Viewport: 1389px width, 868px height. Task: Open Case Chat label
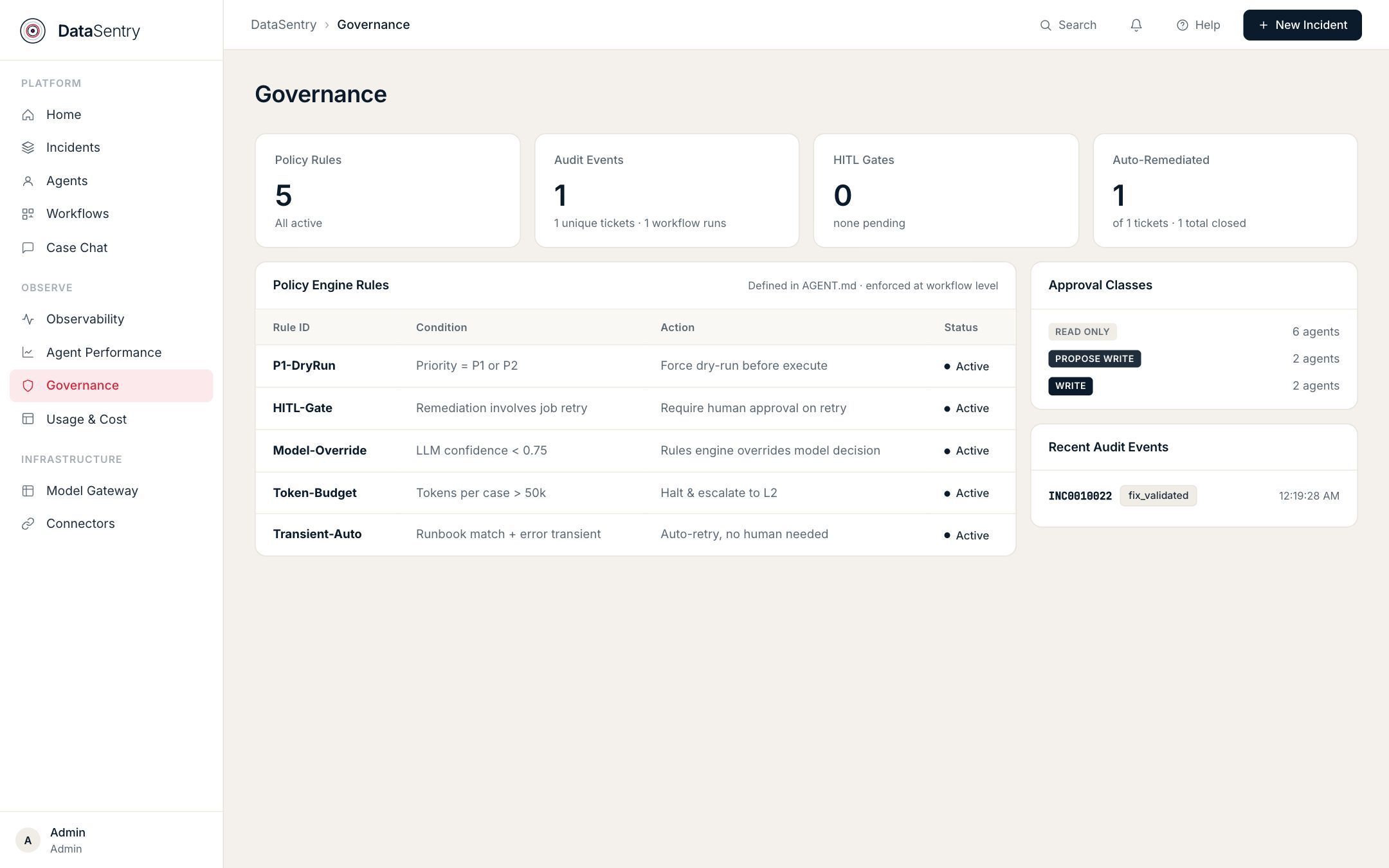(77, 248)
